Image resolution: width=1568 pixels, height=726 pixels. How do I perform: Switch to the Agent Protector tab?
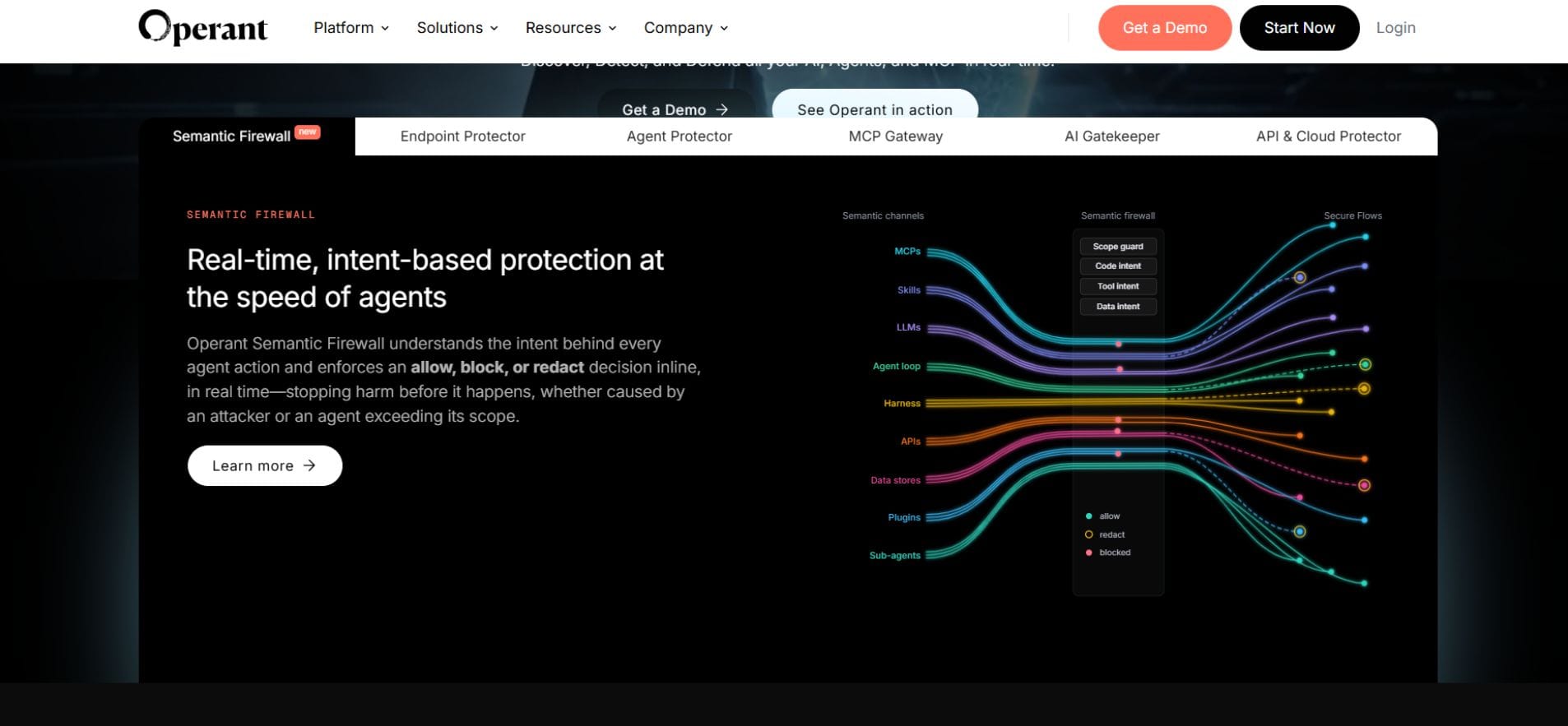pyautogui.click(x=680, y=136)
